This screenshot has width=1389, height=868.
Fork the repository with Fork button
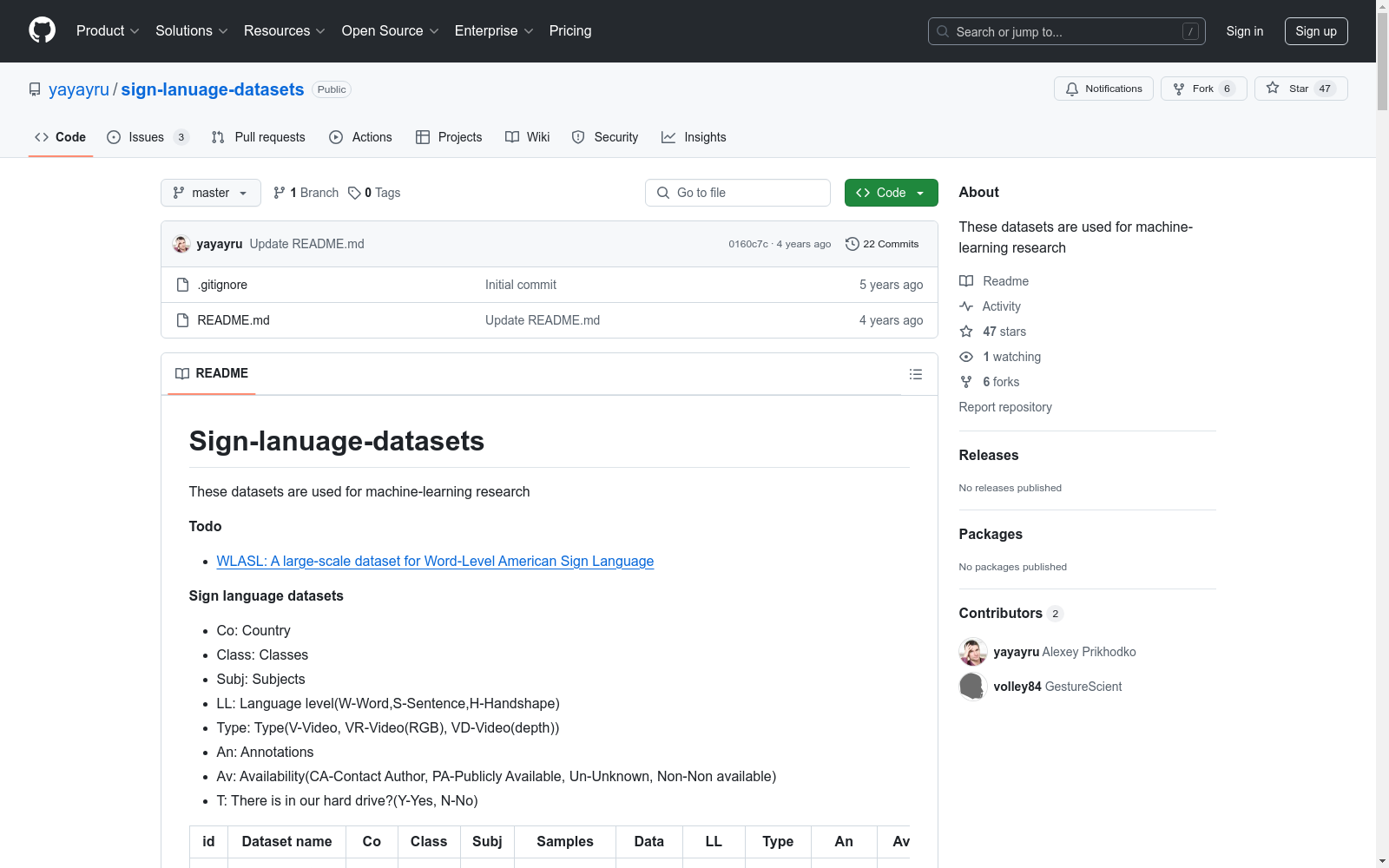tap(1203, 89)
